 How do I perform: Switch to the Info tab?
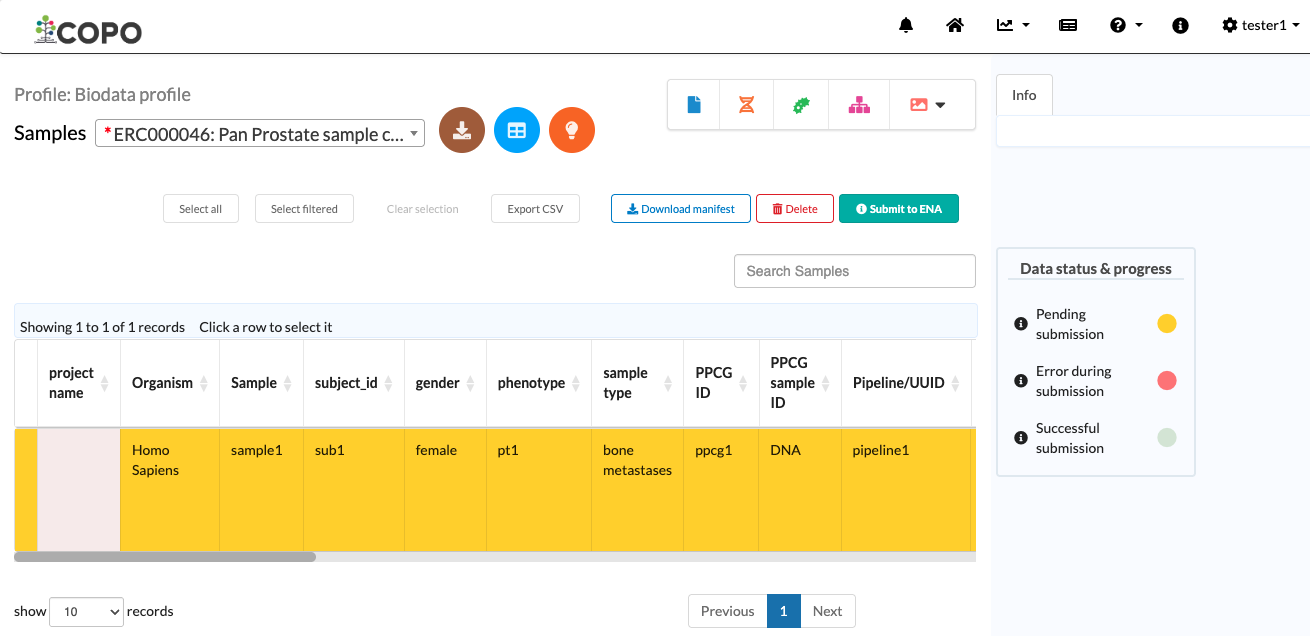coord(1024,95)
